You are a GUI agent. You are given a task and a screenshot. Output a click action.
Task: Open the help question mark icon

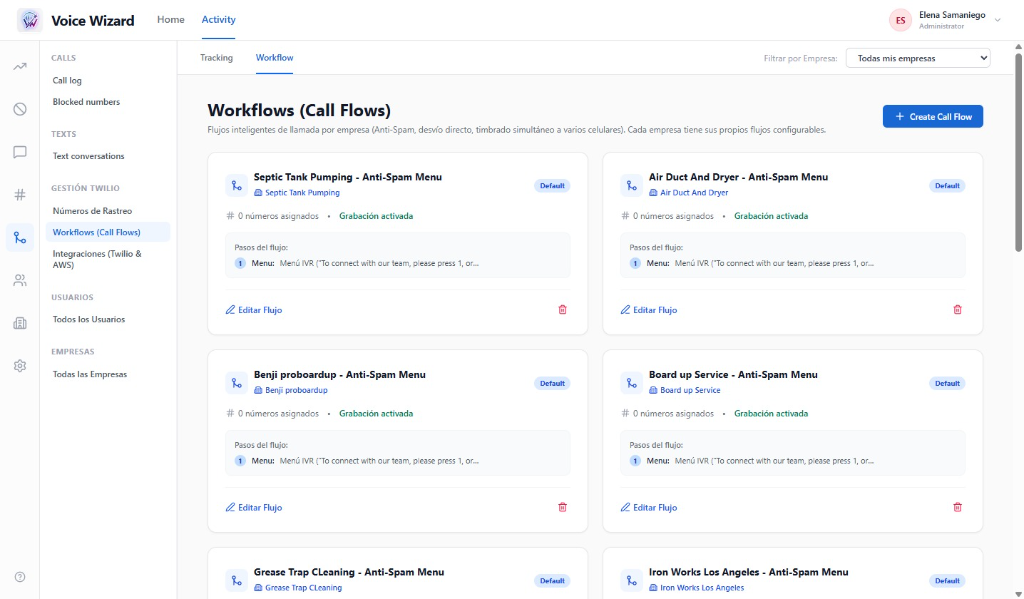(x=20, y=577)
